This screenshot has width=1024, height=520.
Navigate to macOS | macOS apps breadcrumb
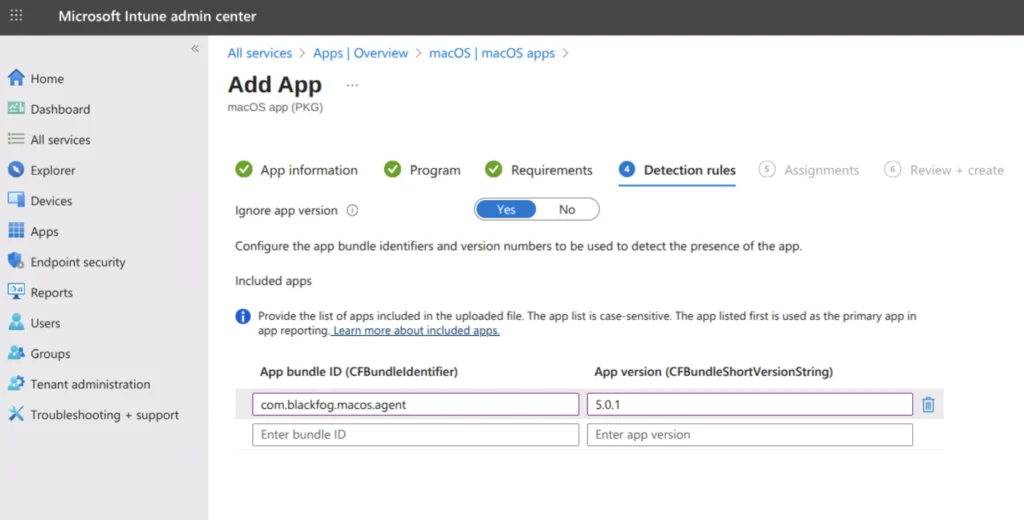492,53
